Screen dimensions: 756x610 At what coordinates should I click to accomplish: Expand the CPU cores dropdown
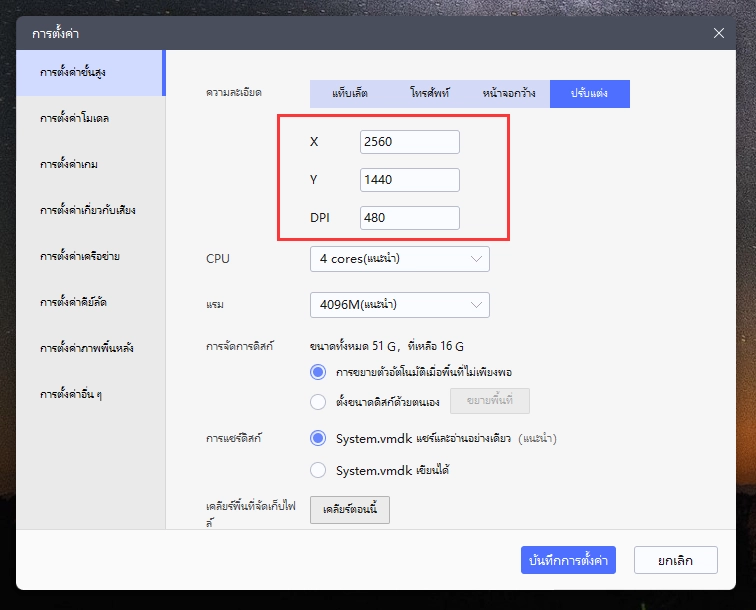point(399,259)
